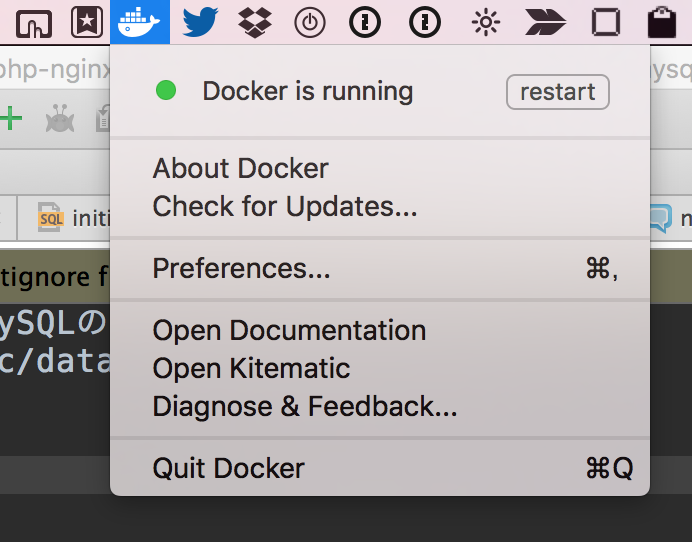Viewport: 692px width, 542px height.
Task: Click the empty square menu bar icon
Action: pyautogui.click(x=606, y=23)
